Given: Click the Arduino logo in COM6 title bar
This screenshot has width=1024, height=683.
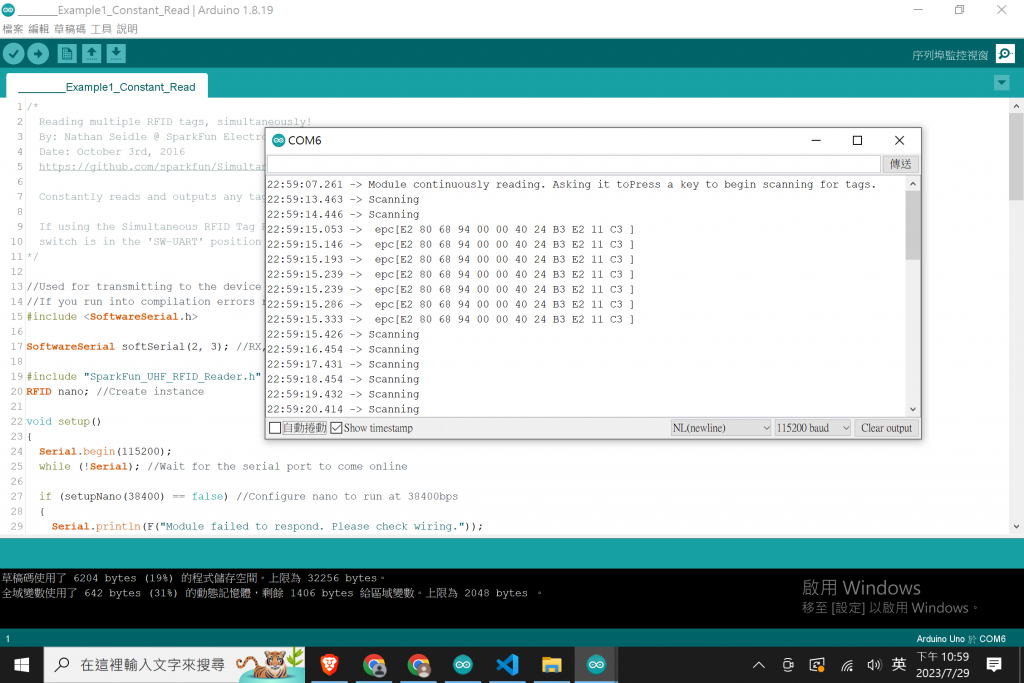Looking at the screenshot, I should pyautogui.click(x=279, y=140).
